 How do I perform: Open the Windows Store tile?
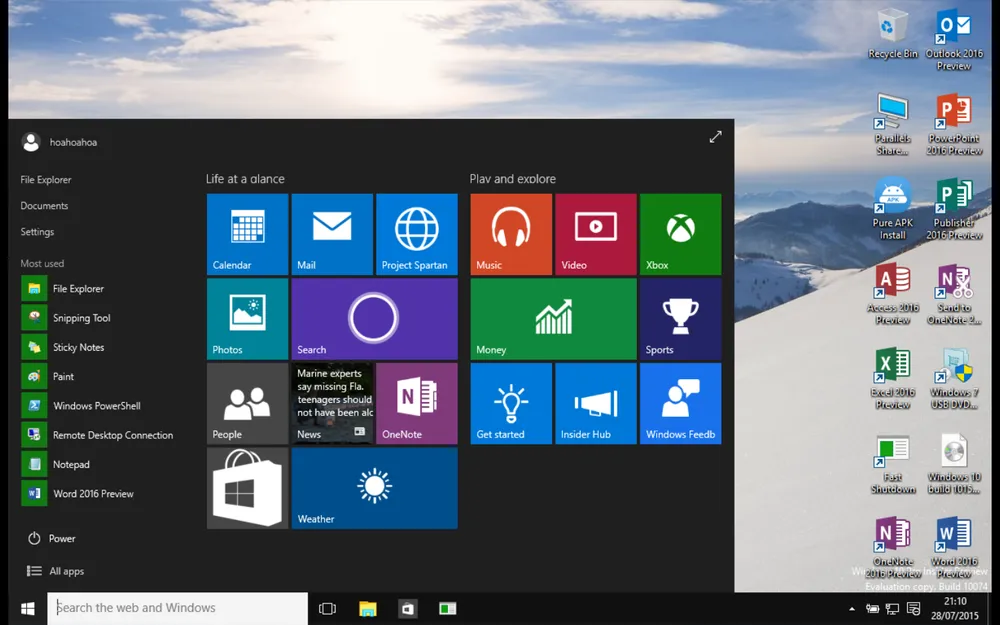(x=247, y=488)
